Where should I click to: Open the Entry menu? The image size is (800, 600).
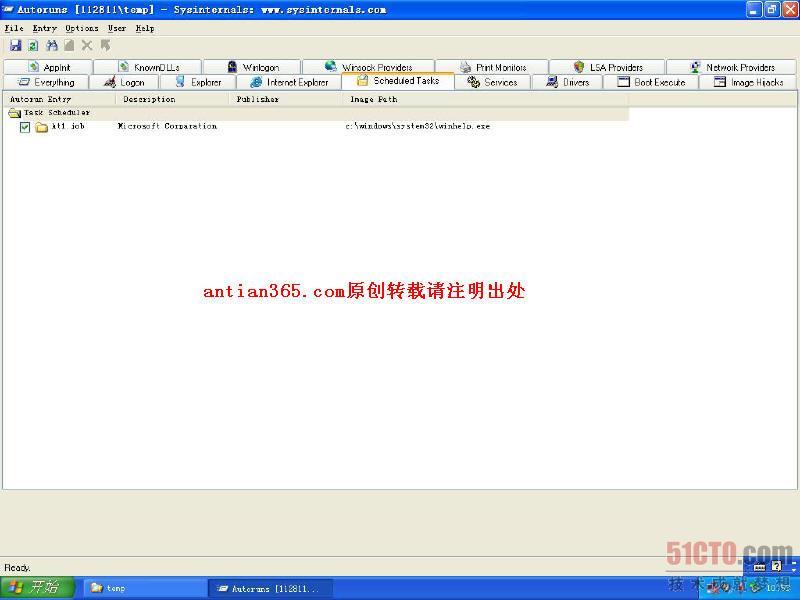(x=44, y=28)
